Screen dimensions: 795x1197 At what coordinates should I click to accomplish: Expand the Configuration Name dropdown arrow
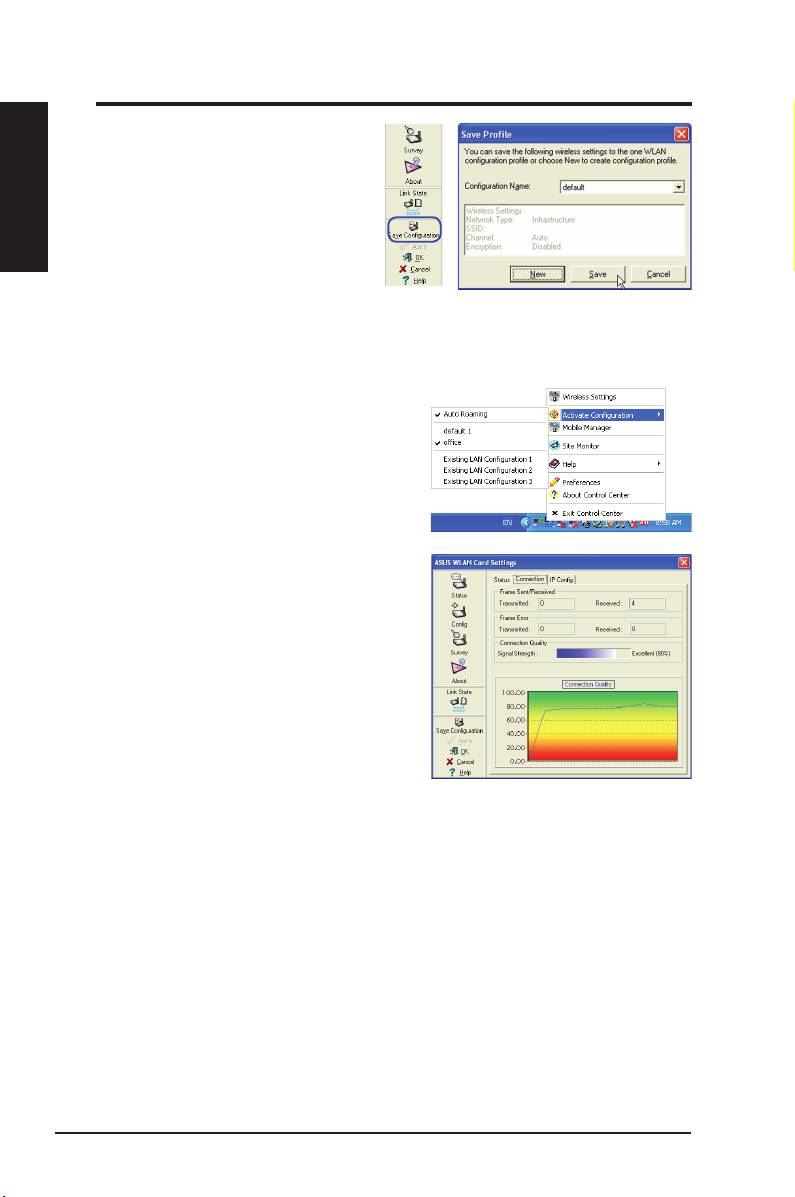point(678,187)
